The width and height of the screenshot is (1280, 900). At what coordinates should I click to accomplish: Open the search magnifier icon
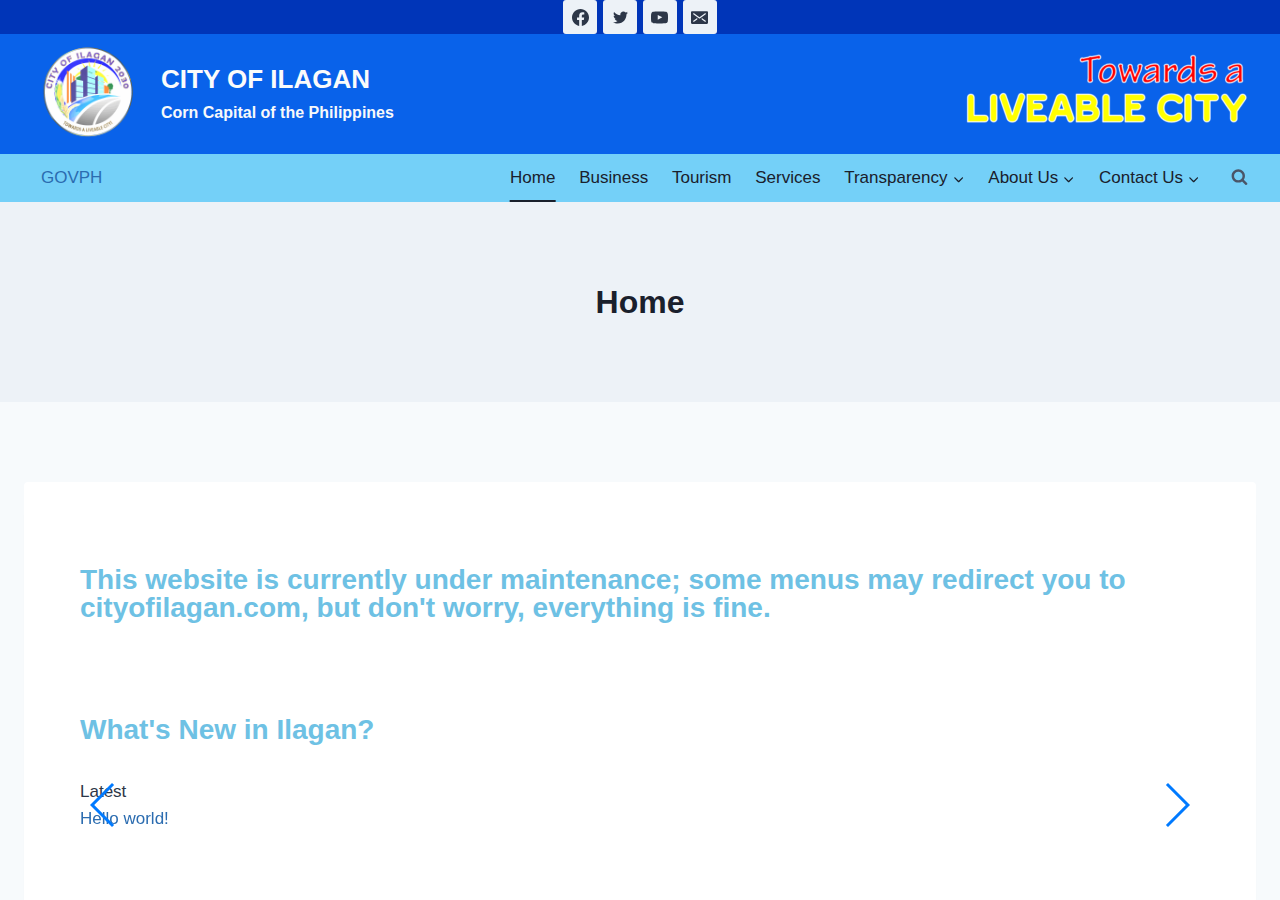[1239, 177]
